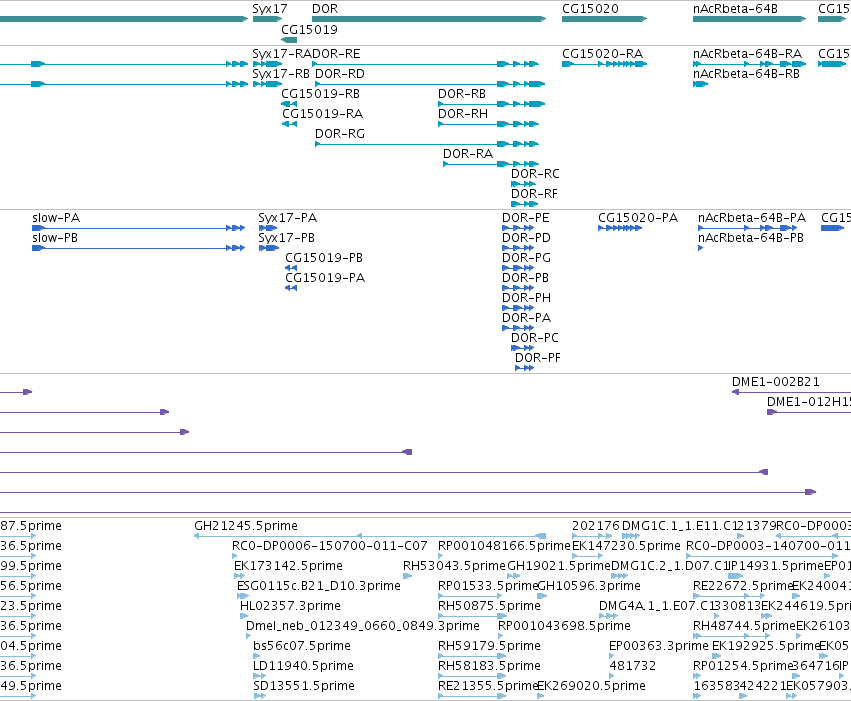Select transcript label DOR-RB

(x=462, y=94)
